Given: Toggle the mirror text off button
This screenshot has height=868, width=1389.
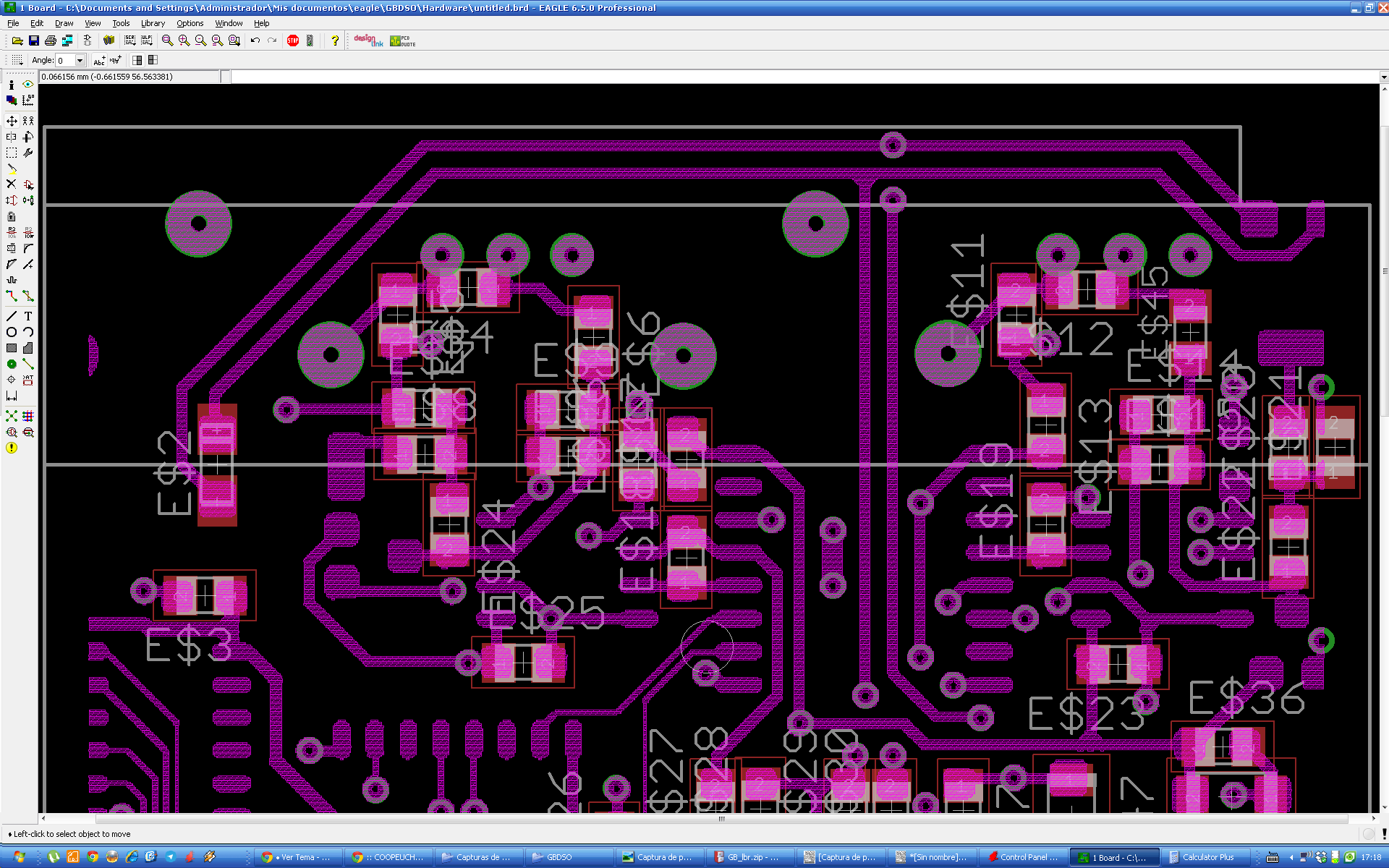Looking at the screenshot, I should pyautogui.click(x=99, y=60).
